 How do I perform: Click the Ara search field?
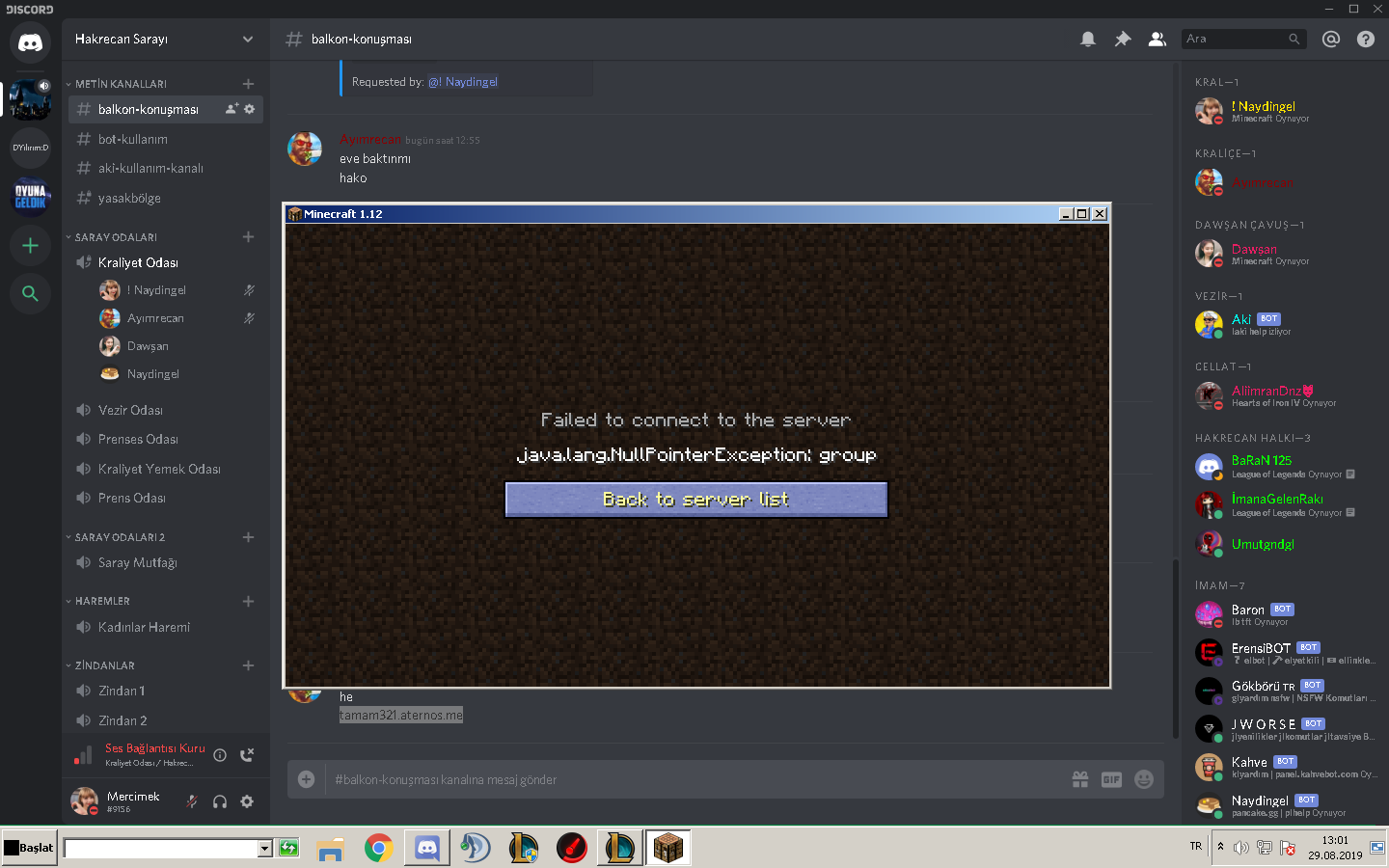coord(1244,40)
